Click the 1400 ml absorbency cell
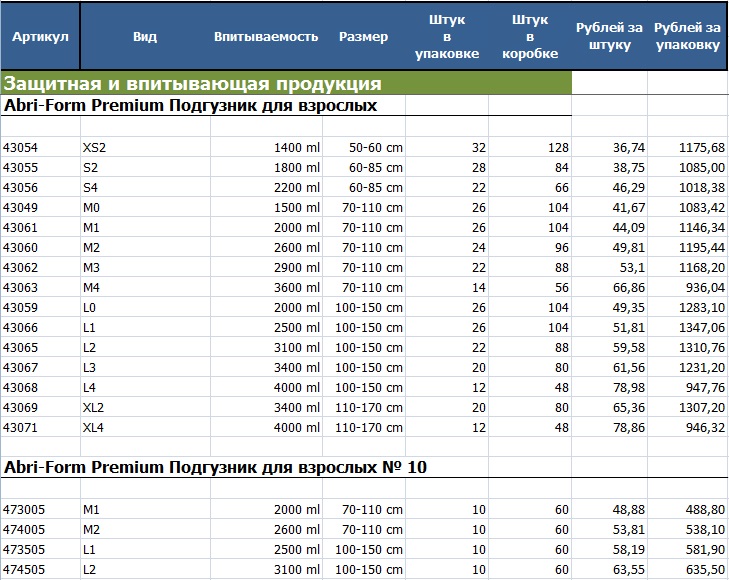Screen dimensions: 729x580 pyautogui.click(x=266, y=147)
